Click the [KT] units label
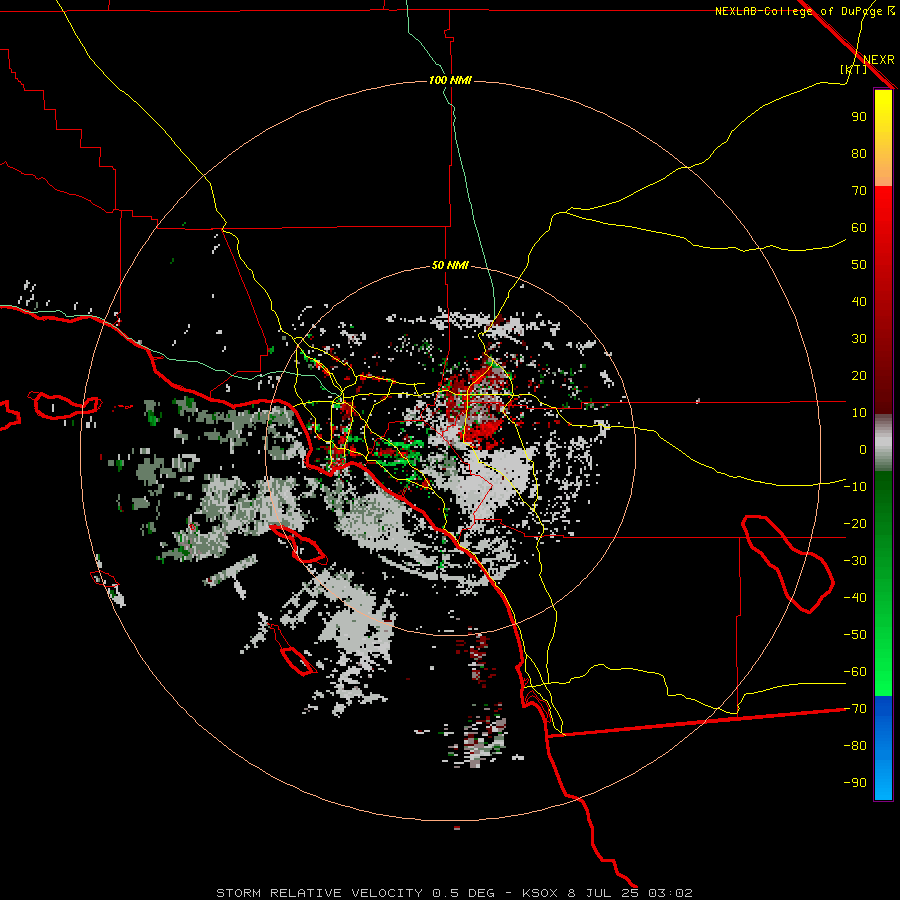Viewport: 900px width, 900px height. [x=854, y=69]
